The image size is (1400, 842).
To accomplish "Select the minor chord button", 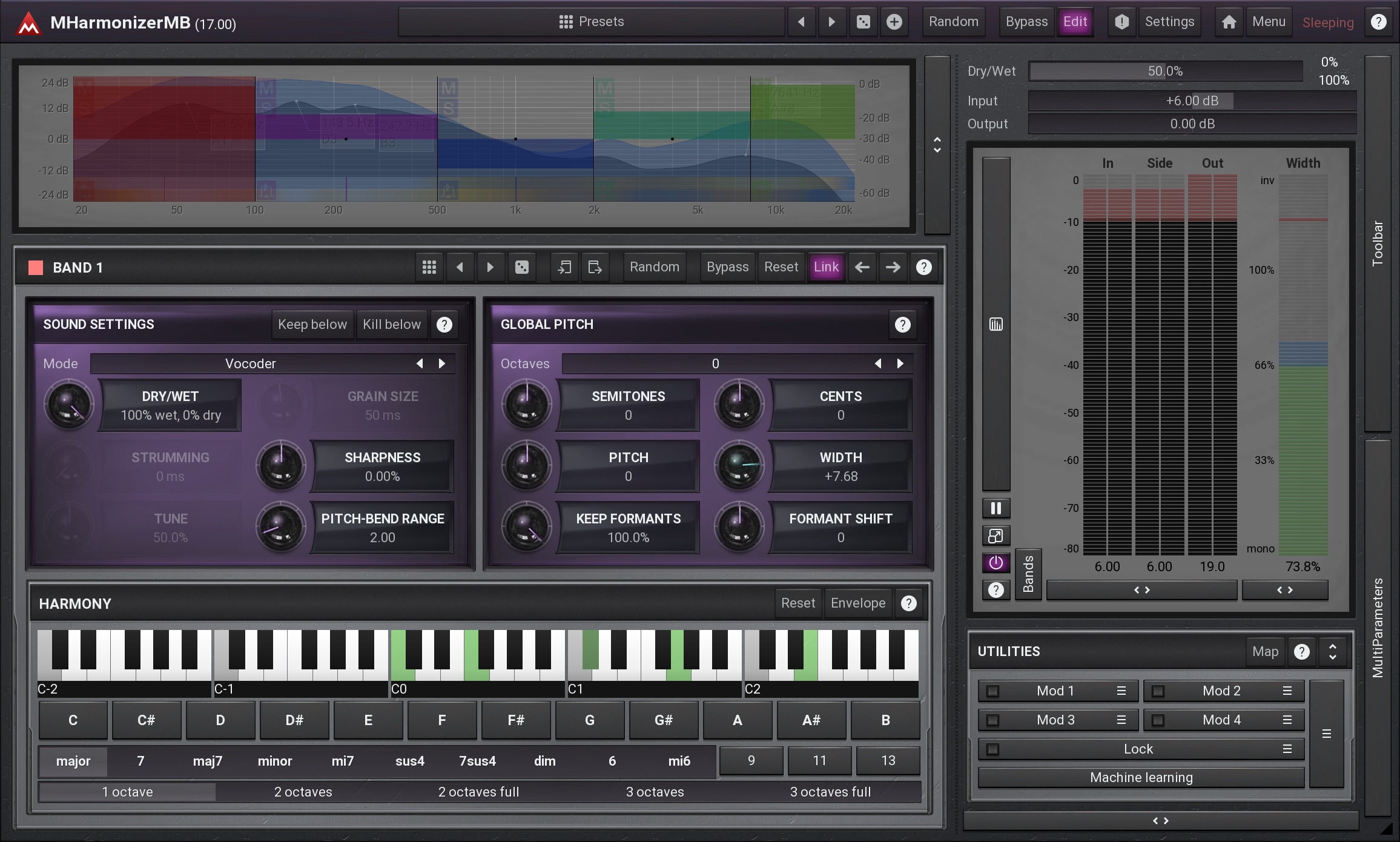I will click(275, 761).
